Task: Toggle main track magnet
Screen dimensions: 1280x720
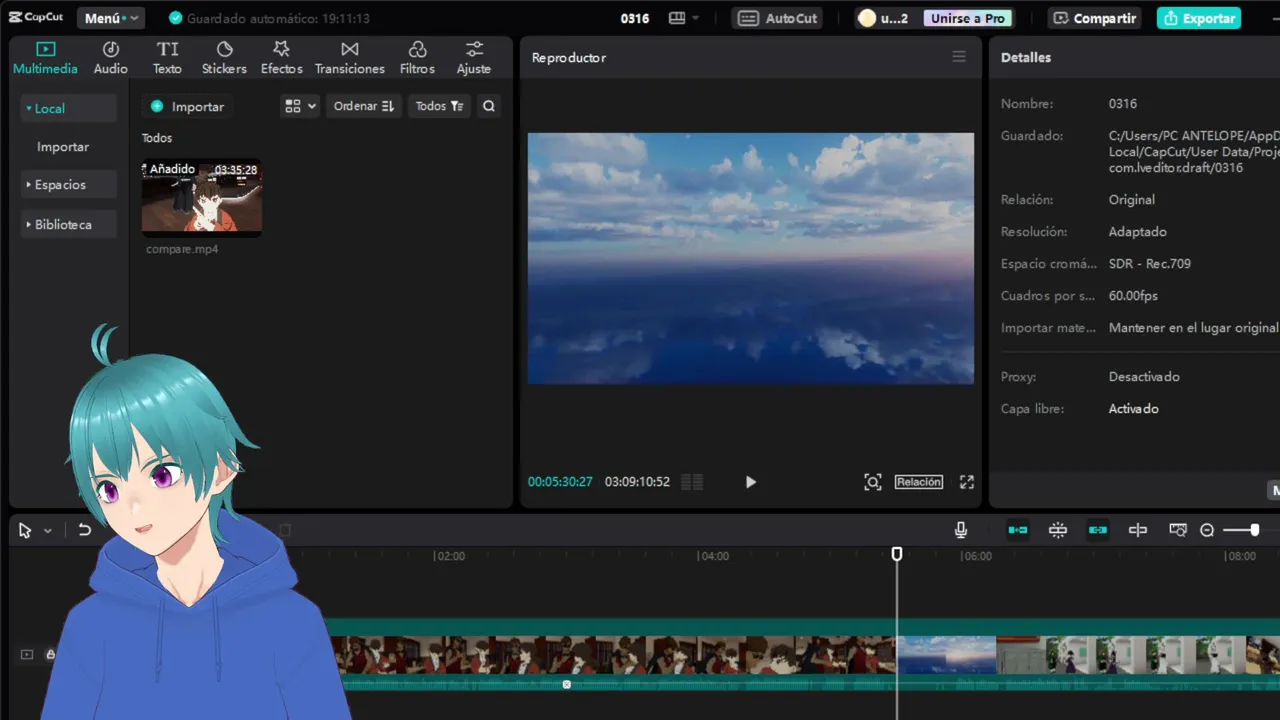Action: click(1018, 530)
